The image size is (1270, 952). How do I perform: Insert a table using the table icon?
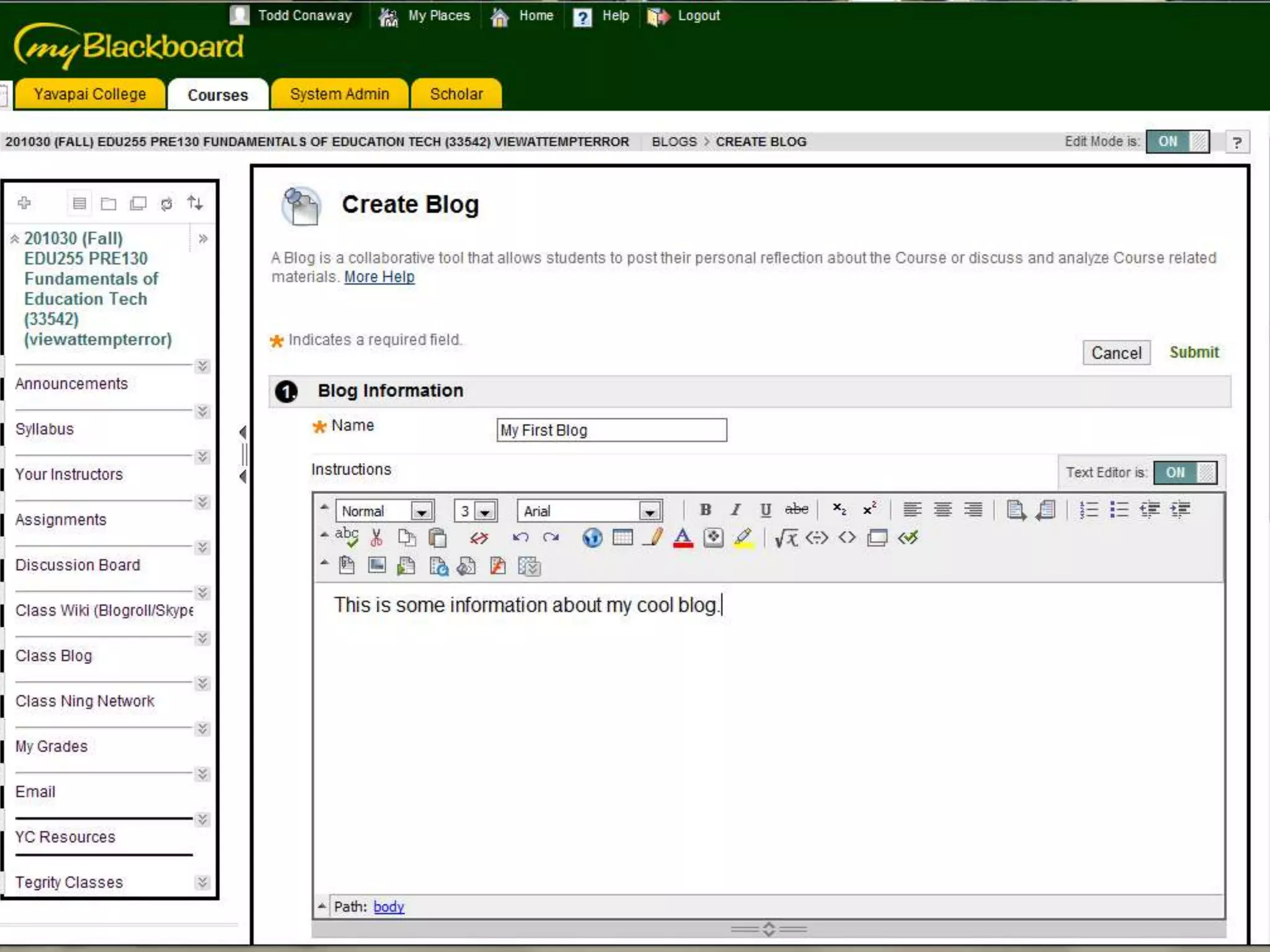(623, 537)
